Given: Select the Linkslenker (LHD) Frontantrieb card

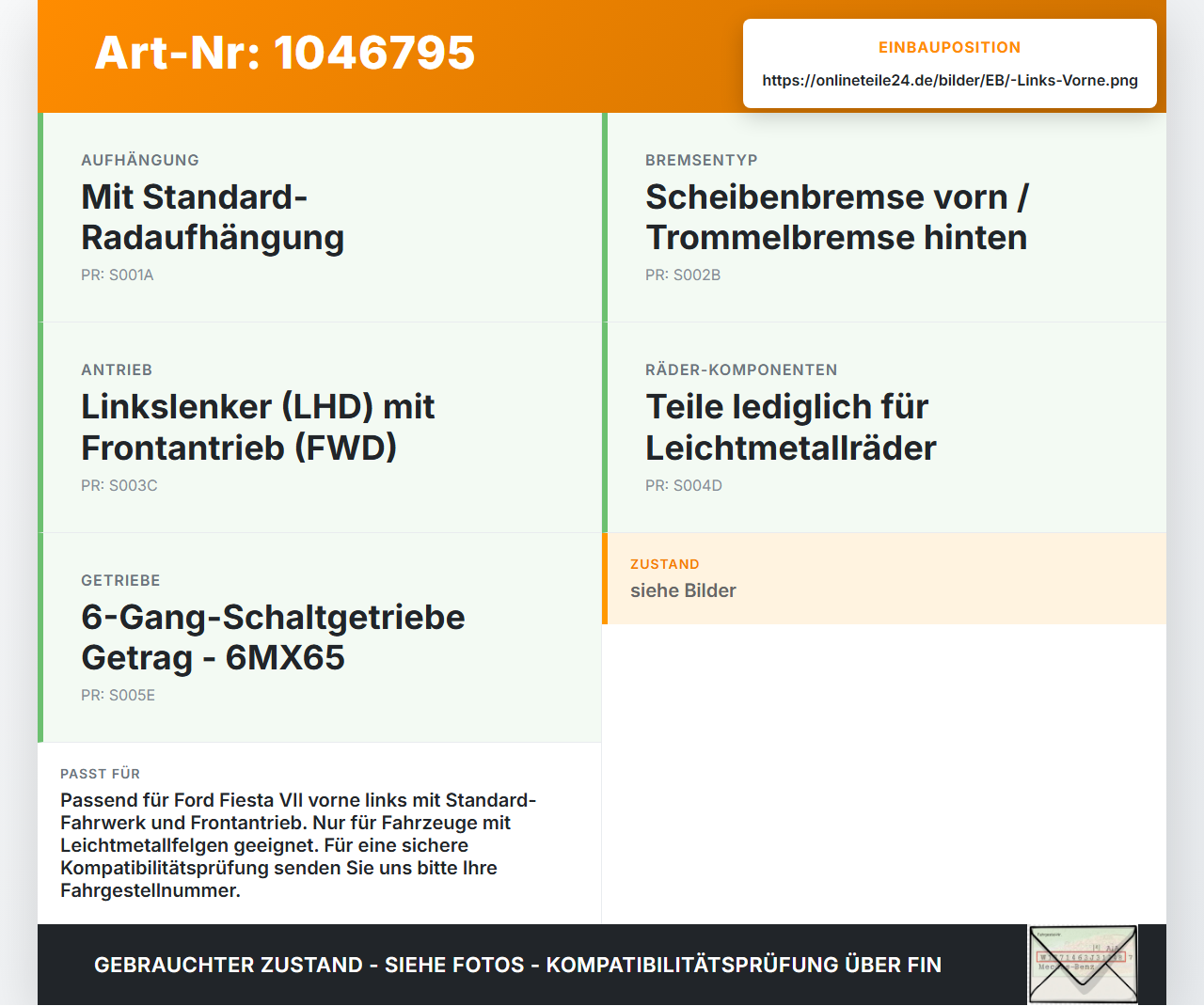Looking at the screenshot, I should coord(320,428).
